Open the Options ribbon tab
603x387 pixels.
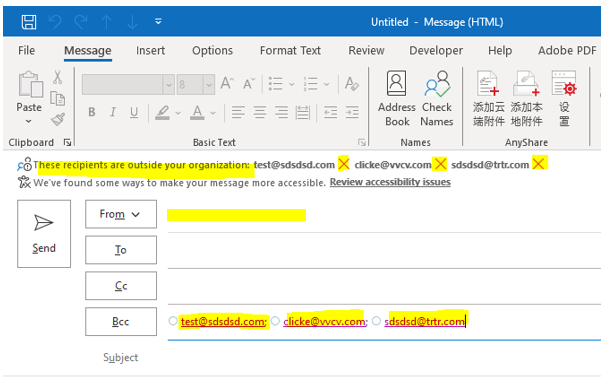tap(212, 50)
